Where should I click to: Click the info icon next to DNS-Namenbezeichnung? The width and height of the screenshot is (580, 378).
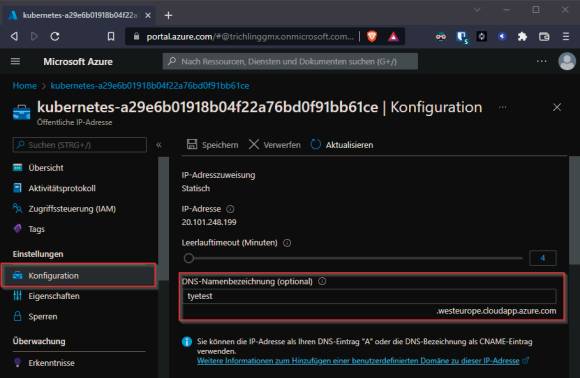(322, 281)
